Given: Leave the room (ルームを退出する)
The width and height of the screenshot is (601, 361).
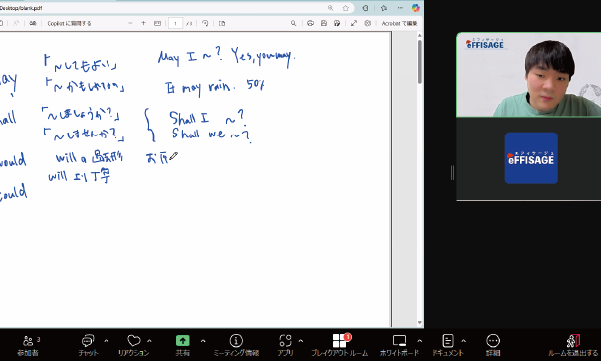Looking at the screenshot, I should 573,345.
